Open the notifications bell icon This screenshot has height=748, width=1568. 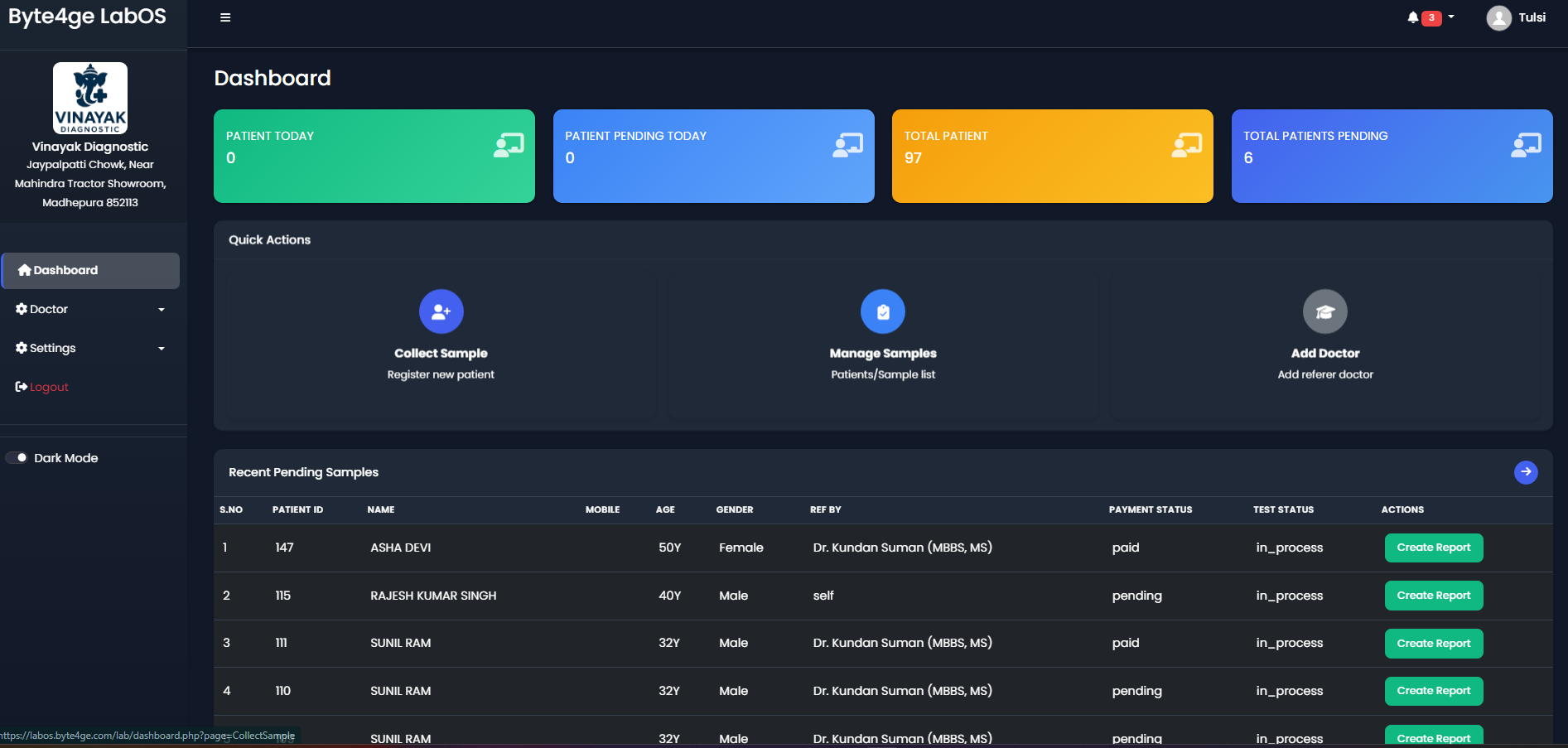[x=1412, y=17]
